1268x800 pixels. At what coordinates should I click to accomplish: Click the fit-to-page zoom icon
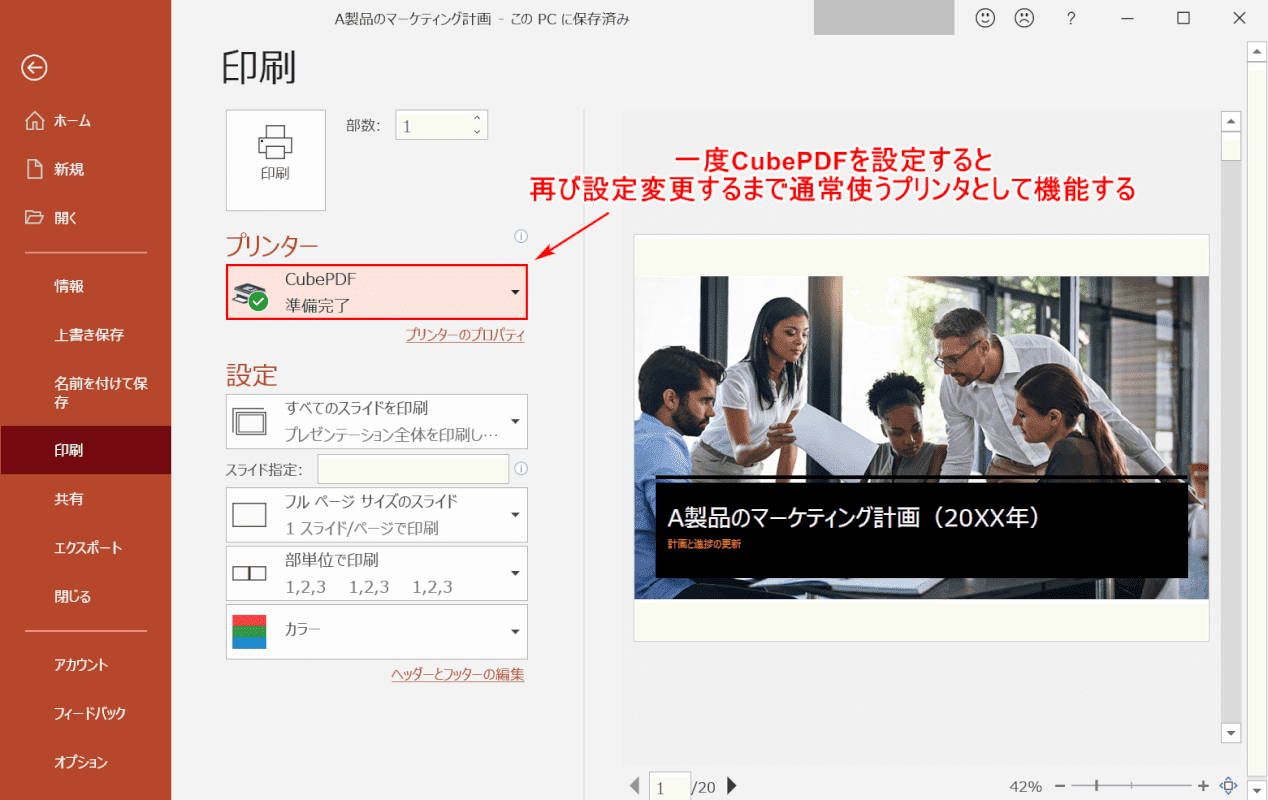click(x=1229, y=786)
